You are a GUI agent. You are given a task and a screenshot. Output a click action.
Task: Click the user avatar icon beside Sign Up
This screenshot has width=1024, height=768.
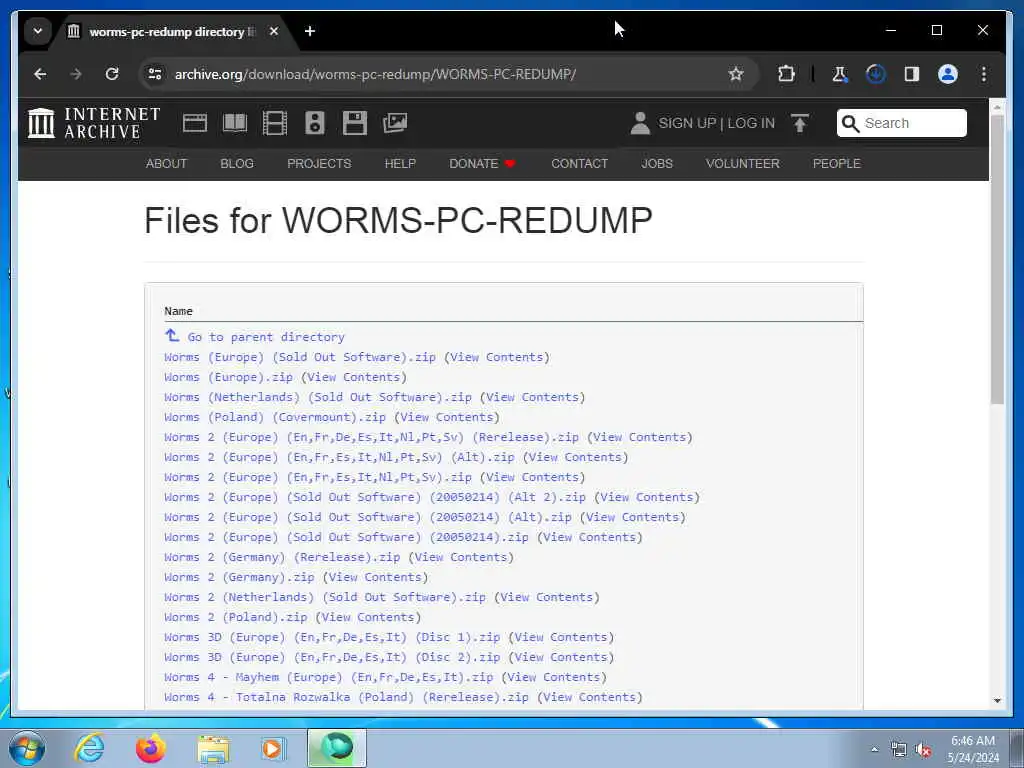pyautogui.click(x=640, y=123)
